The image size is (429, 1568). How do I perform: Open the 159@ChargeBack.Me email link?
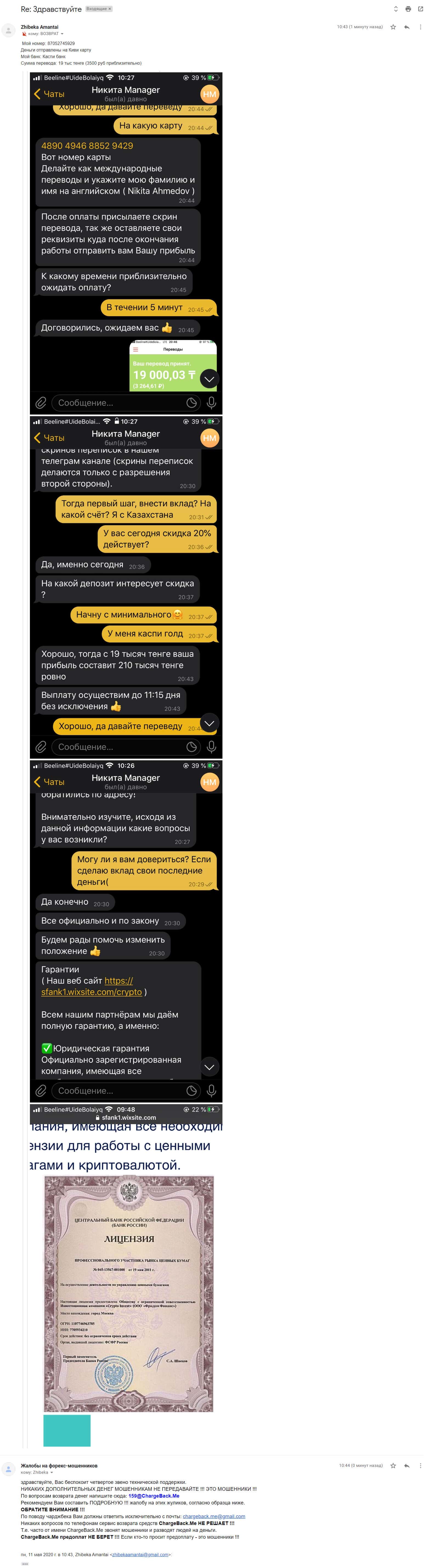[x=154, y=1496]
